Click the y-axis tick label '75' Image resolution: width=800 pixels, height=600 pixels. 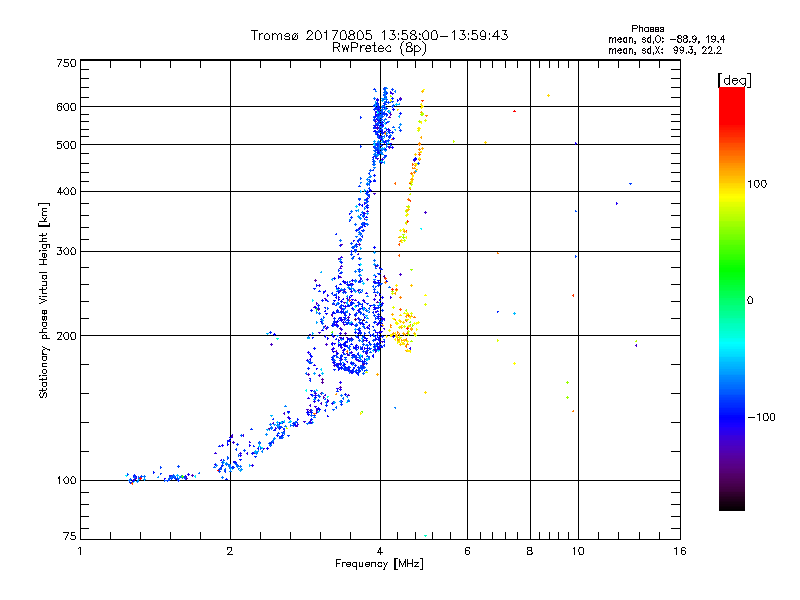point(70,536)
